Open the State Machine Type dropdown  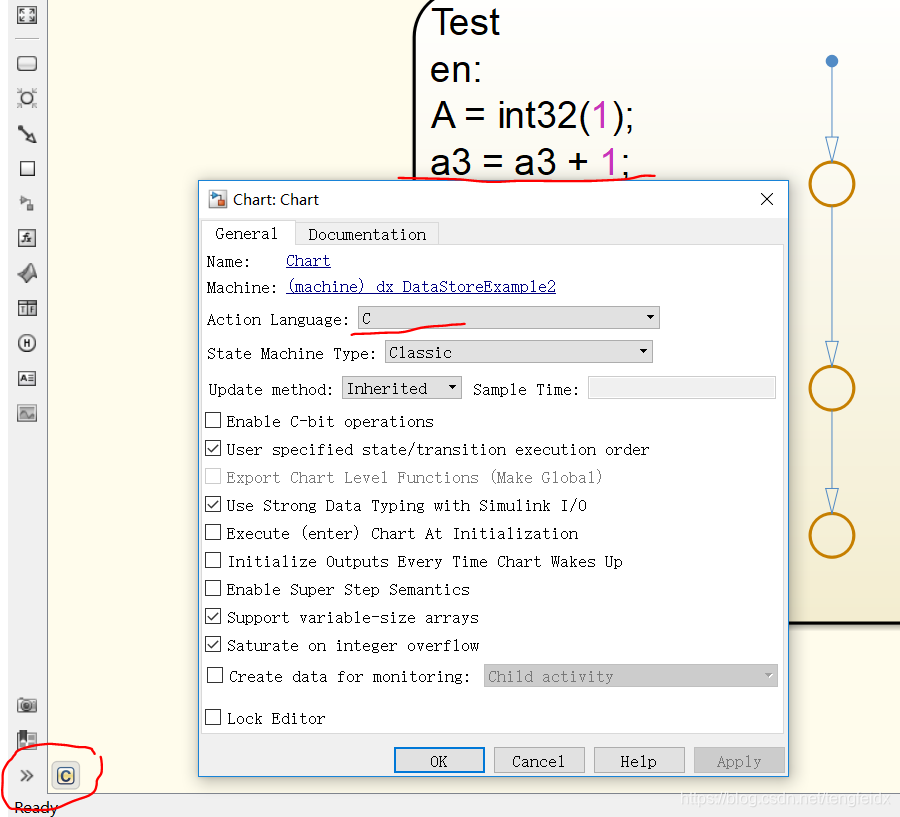(519, 351)
